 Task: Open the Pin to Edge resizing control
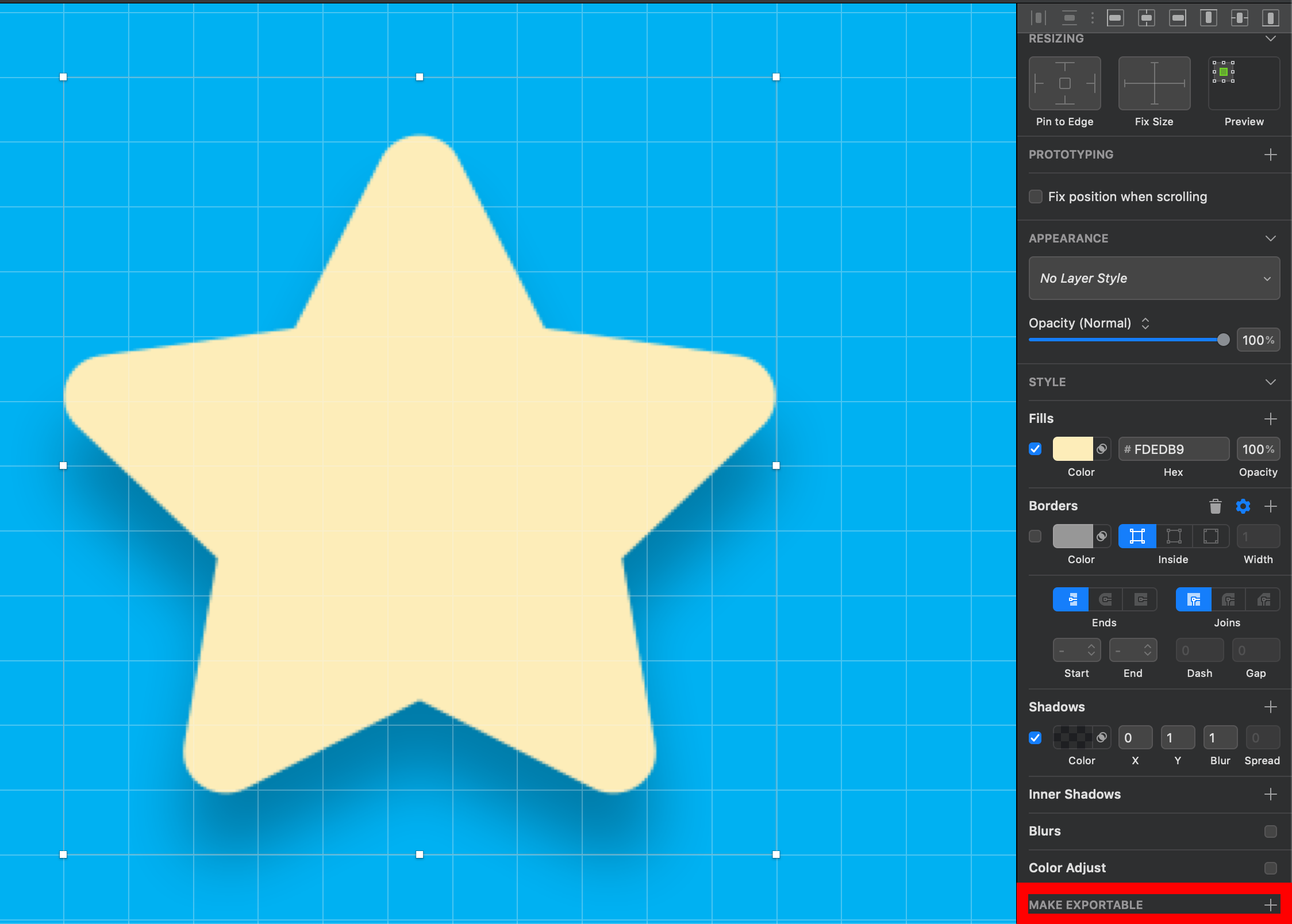[x=1065, y=84]
